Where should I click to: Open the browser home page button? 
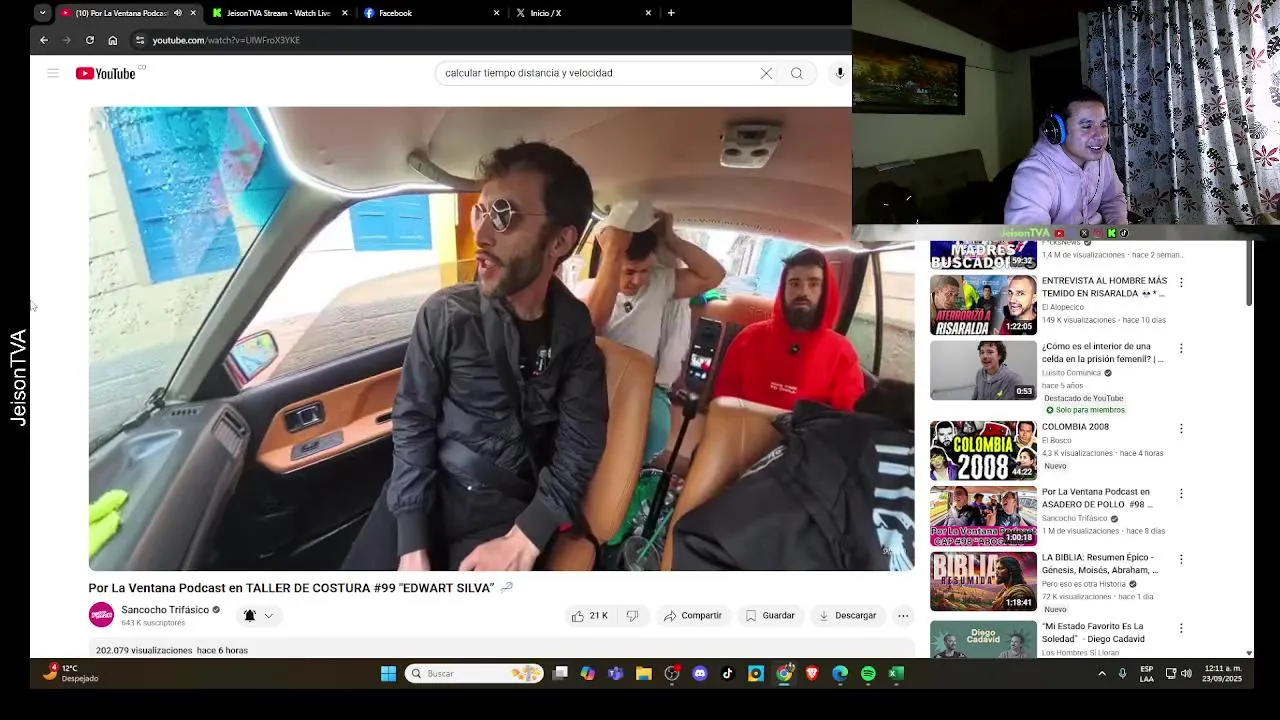[113, 40]
